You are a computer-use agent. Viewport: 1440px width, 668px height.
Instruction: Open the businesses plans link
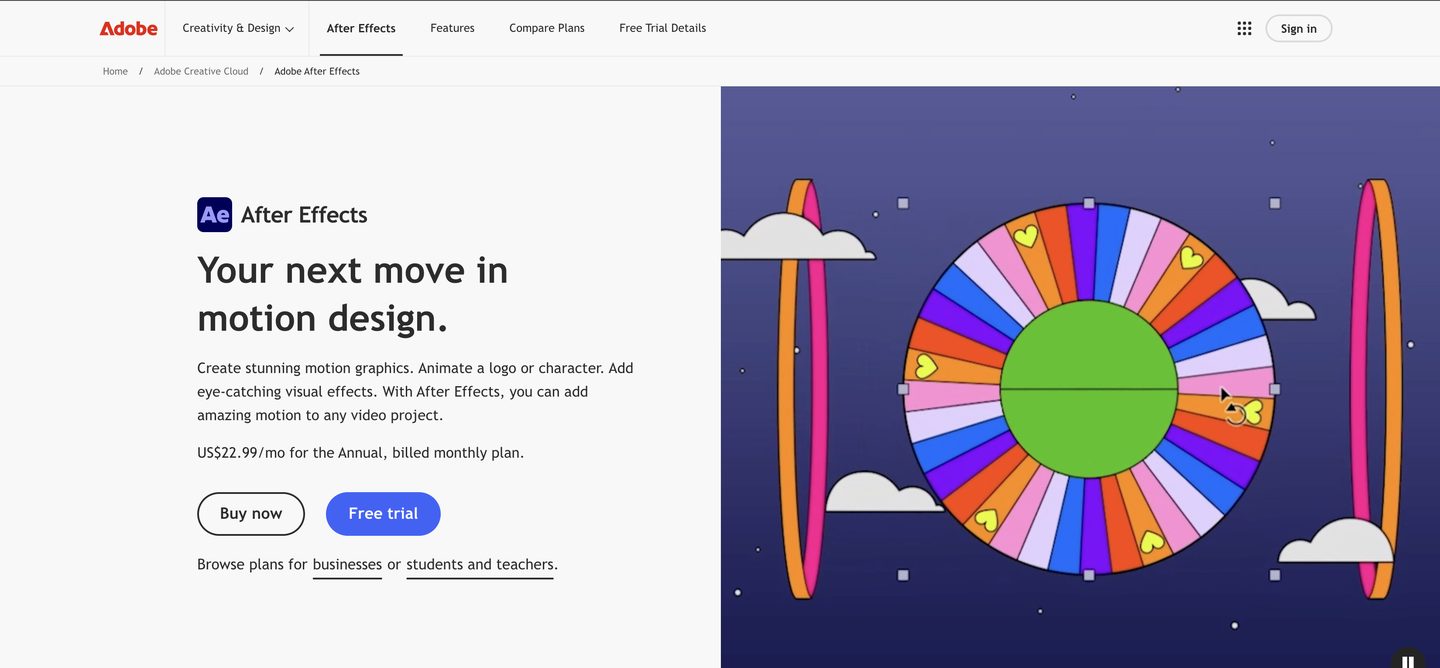pos(347,564)
